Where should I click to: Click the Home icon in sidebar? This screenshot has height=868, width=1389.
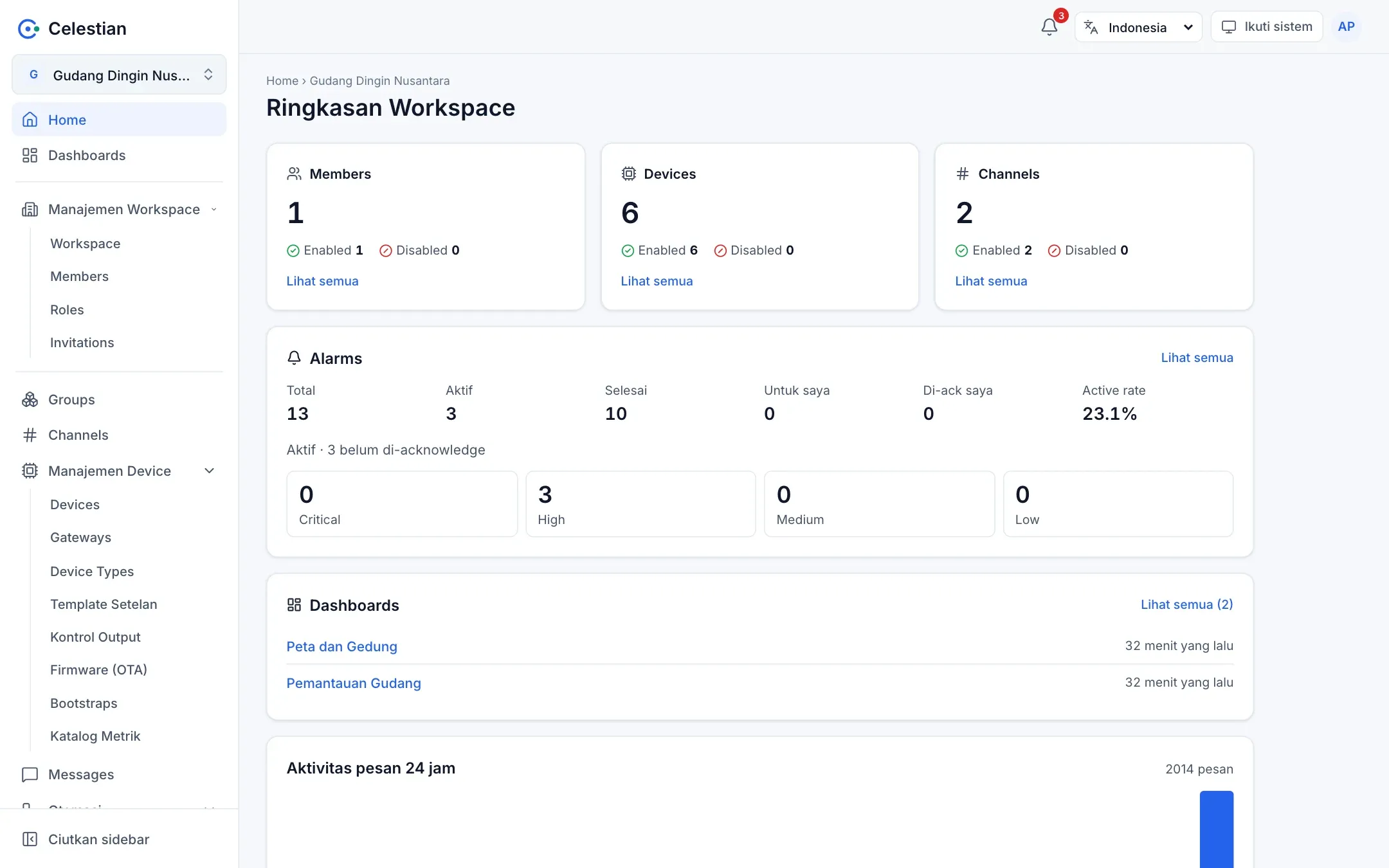(30, 120)
